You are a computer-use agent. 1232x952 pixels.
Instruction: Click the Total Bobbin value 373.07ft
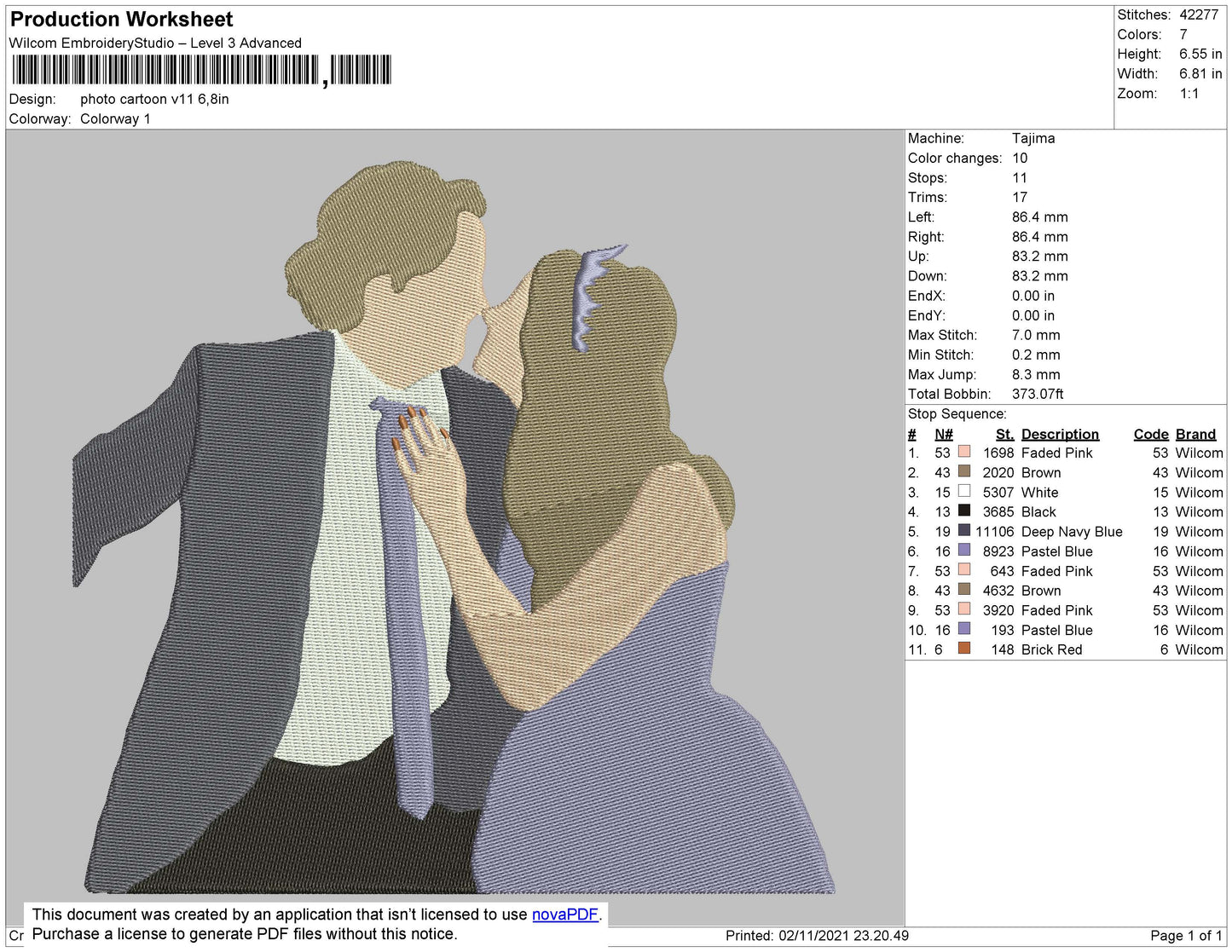pyautogui.click(x=1038, y=394)
